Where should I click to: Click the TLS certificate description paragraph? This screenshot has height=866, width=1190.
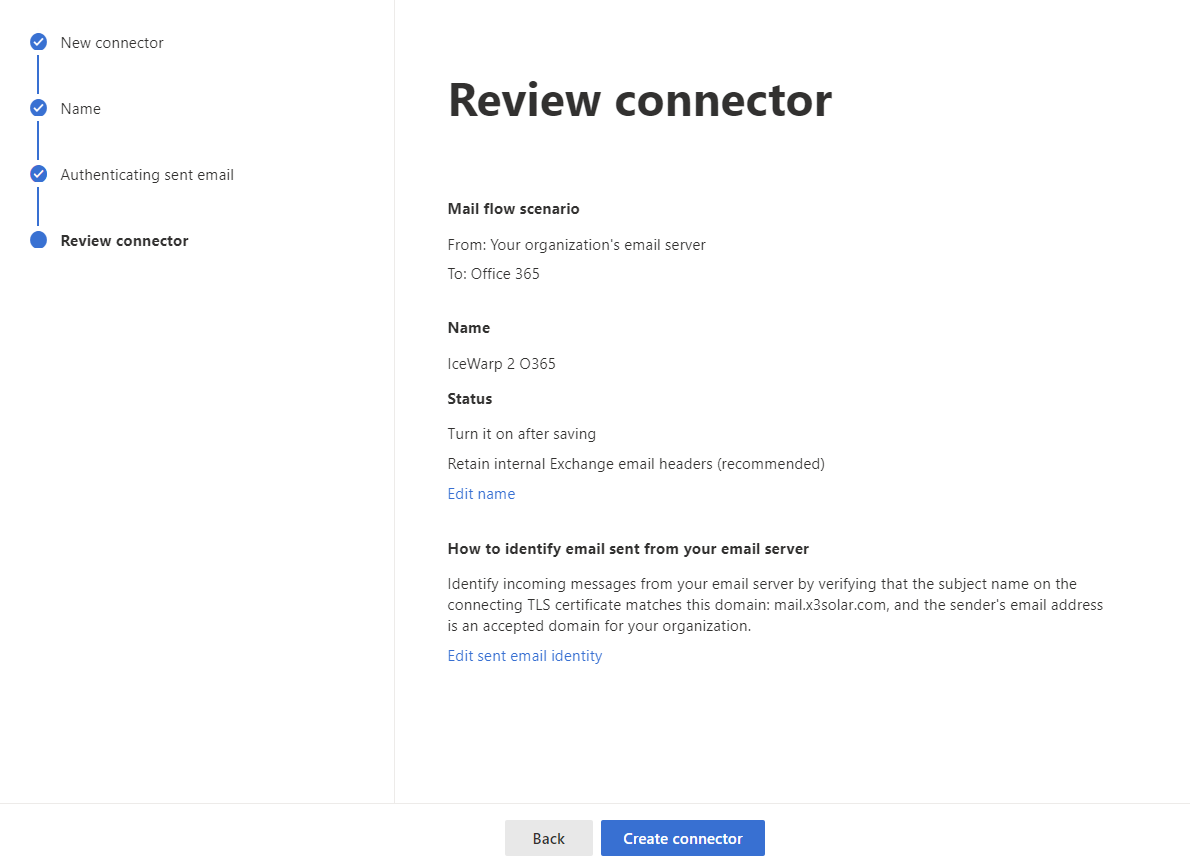pos(775,605)
